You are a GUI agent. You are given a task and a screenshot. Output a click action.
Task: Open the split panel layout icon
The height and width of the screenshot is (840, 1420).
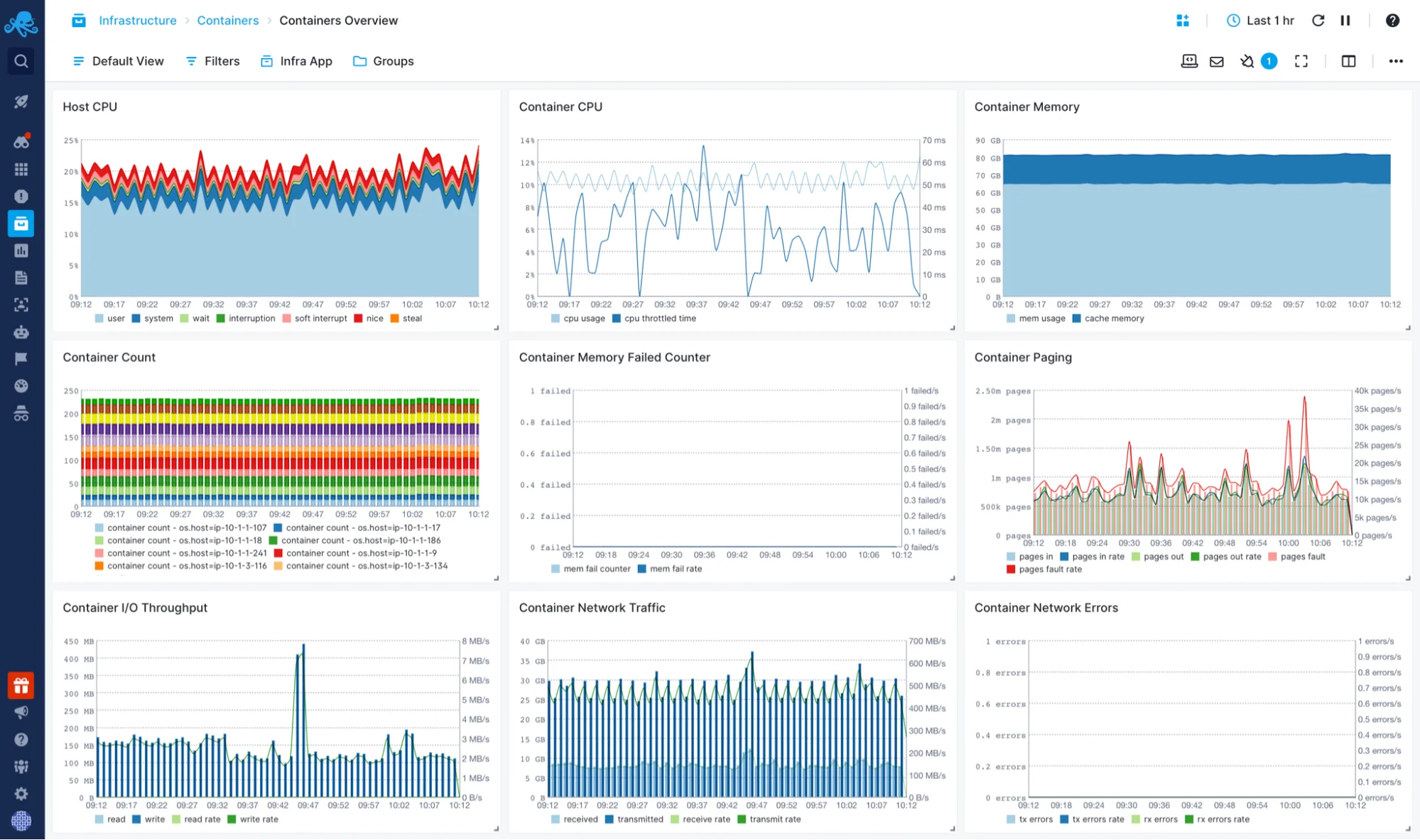coord(1348,61)
